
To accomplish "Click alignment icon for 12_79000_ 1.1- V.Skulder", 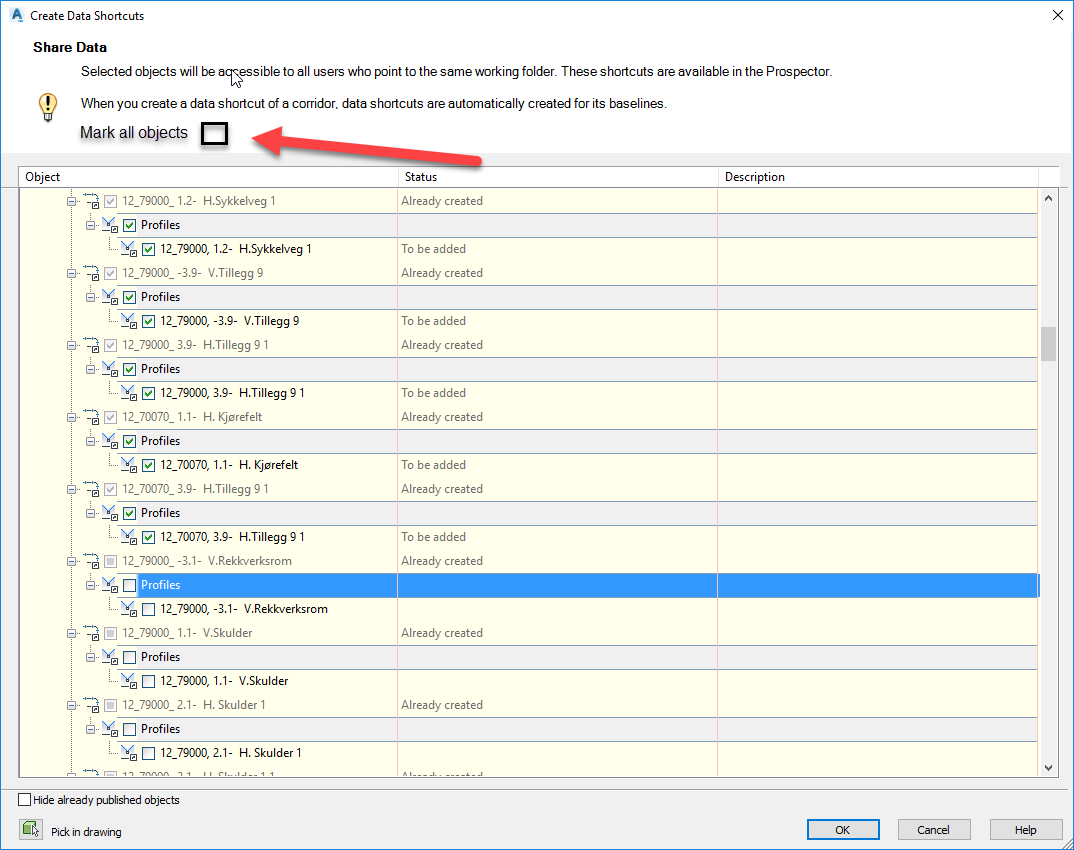I will pyautogui.click(x=92, y=633).
